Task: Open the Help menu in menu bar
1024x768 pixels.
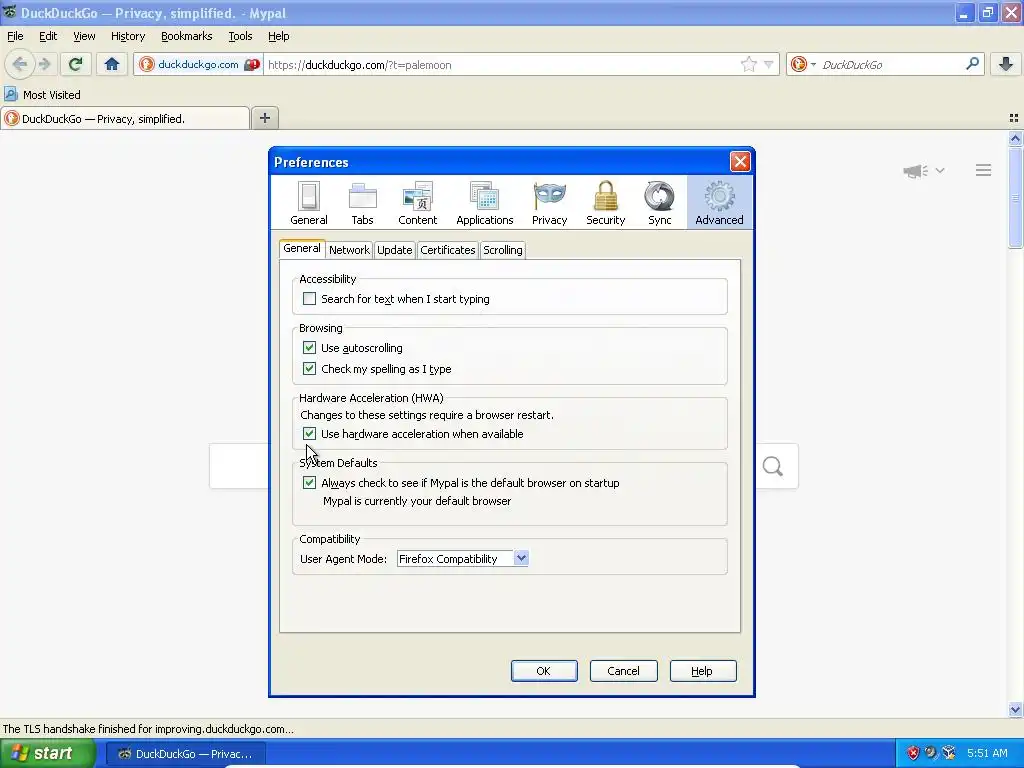Action: pyautogui.click(x=279, y=36)
